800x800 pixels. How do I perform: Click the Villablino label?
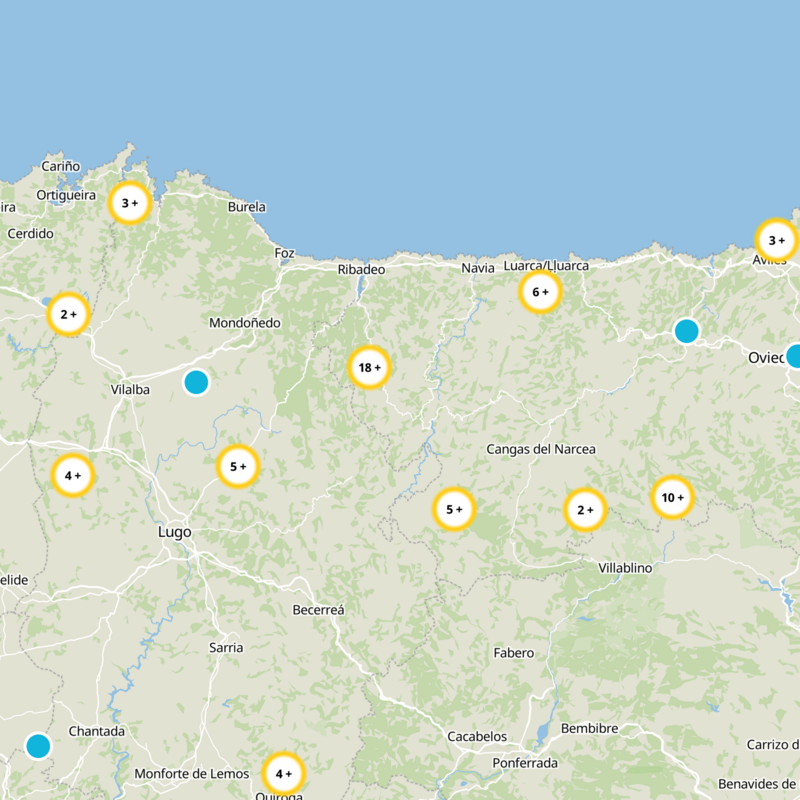(x=625, y=568)
